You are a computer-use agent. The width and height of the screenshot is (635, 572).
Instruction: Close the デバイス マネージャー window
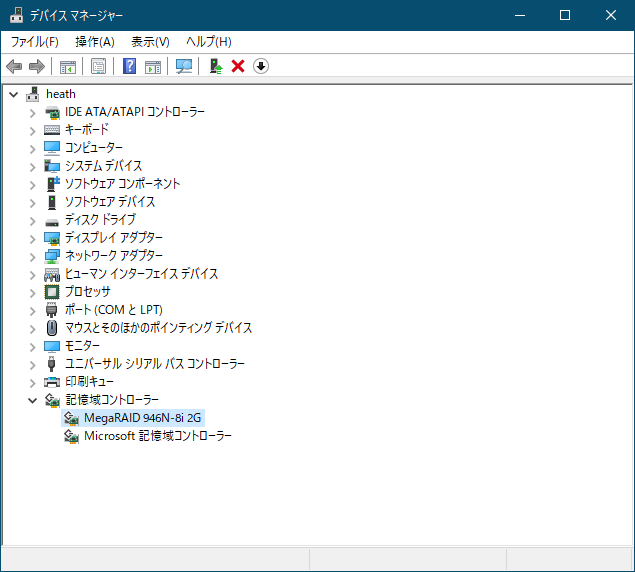(611, 15)
